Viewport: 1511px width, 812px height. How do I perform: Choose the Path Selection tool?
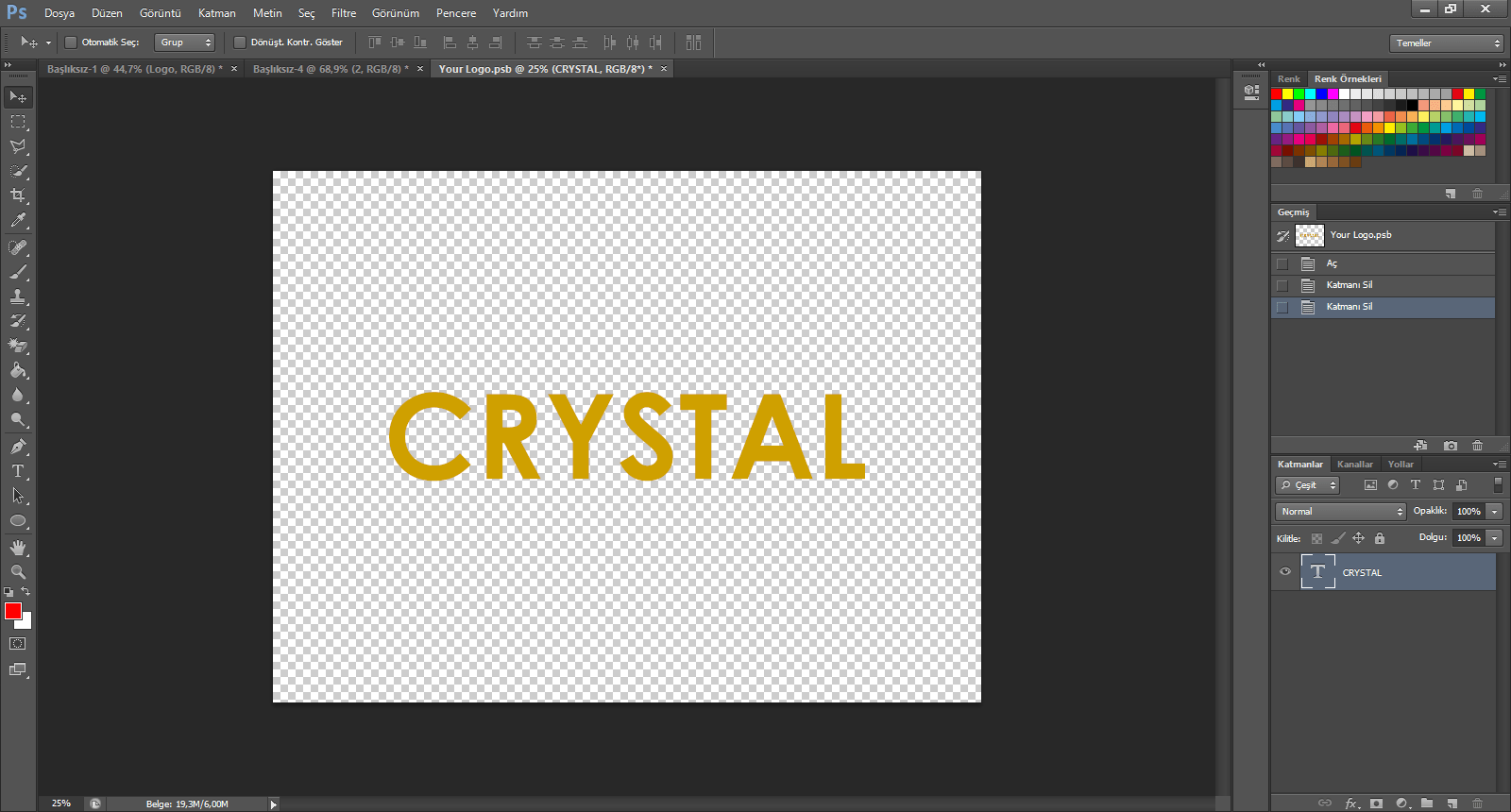point(18,496)
